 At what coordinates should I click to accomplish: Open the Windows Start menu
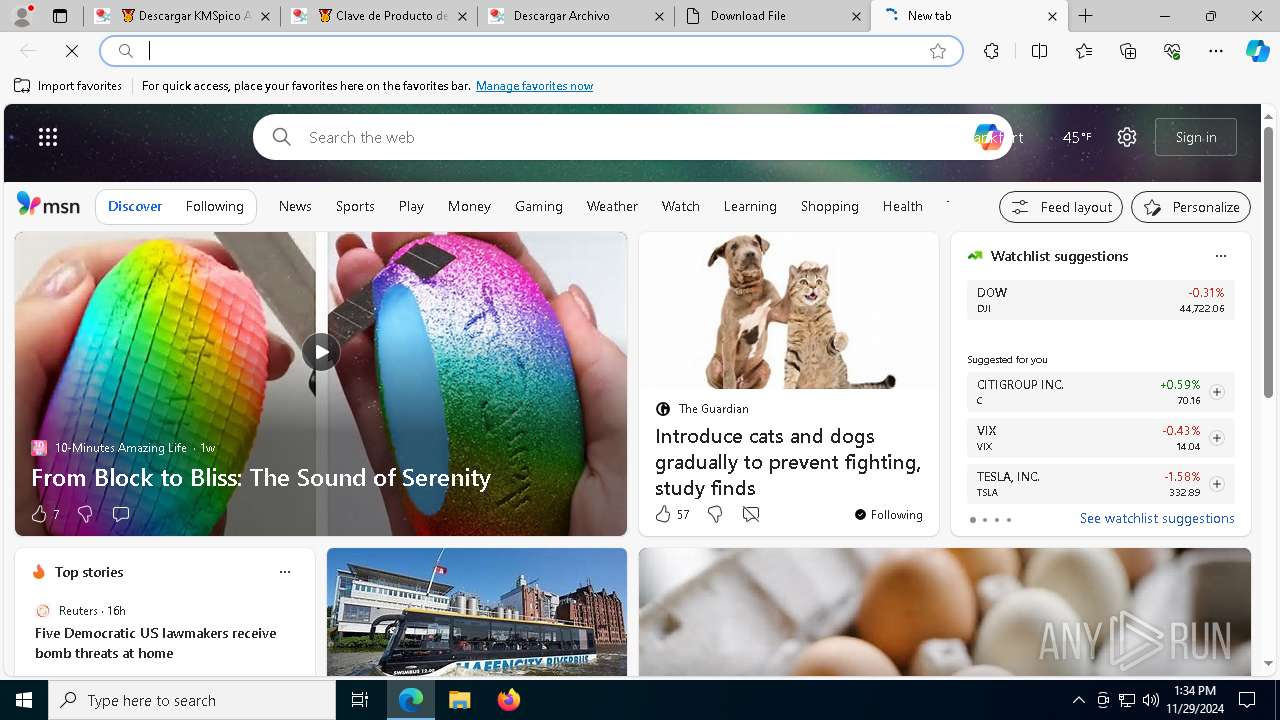tap(24, 700)
